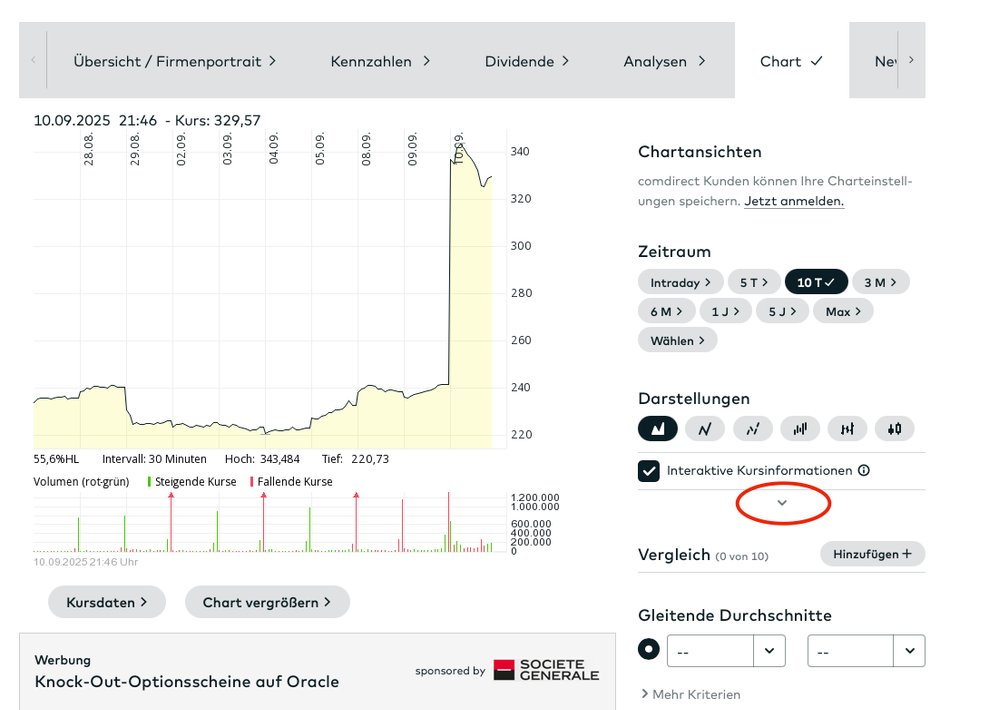
Task: Pick the OHLC chart style
Action: (x=847, y=429)
